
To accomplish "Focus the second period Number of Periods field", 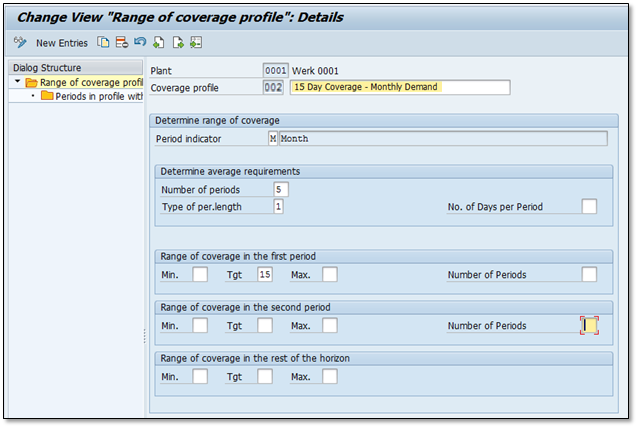I will [590, 325].
